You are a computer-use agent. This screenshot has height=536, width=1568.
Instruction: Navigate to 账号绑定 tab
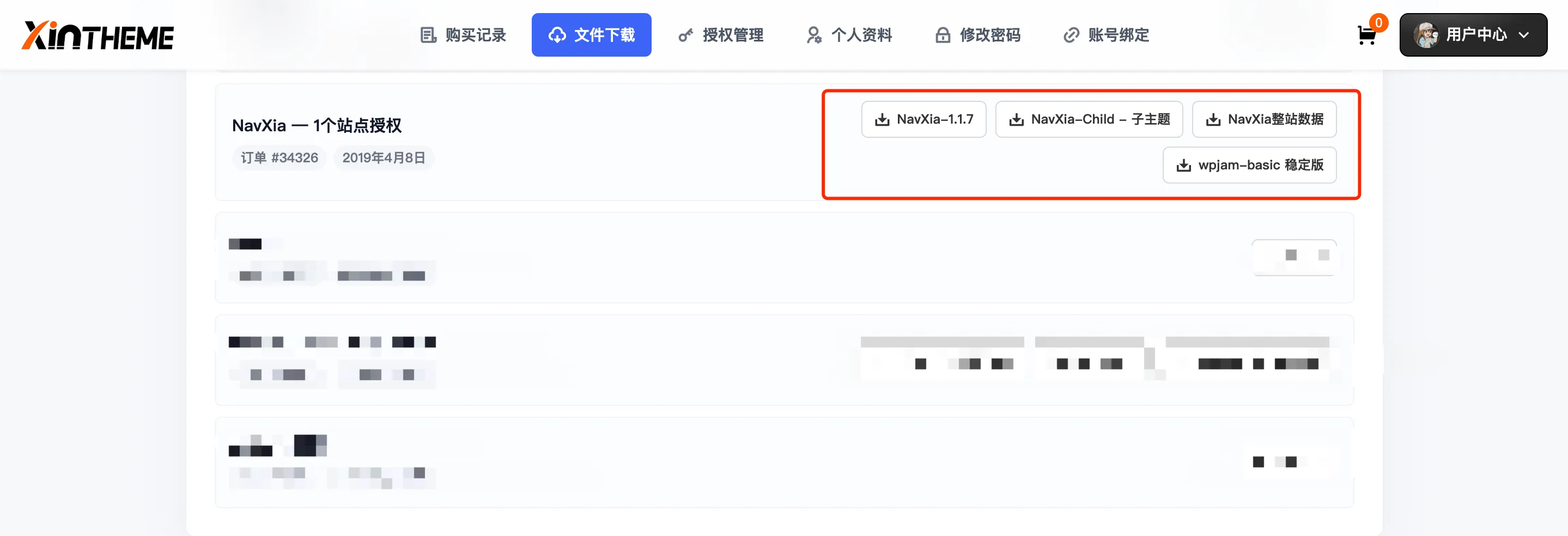[x=1106, y=35]
